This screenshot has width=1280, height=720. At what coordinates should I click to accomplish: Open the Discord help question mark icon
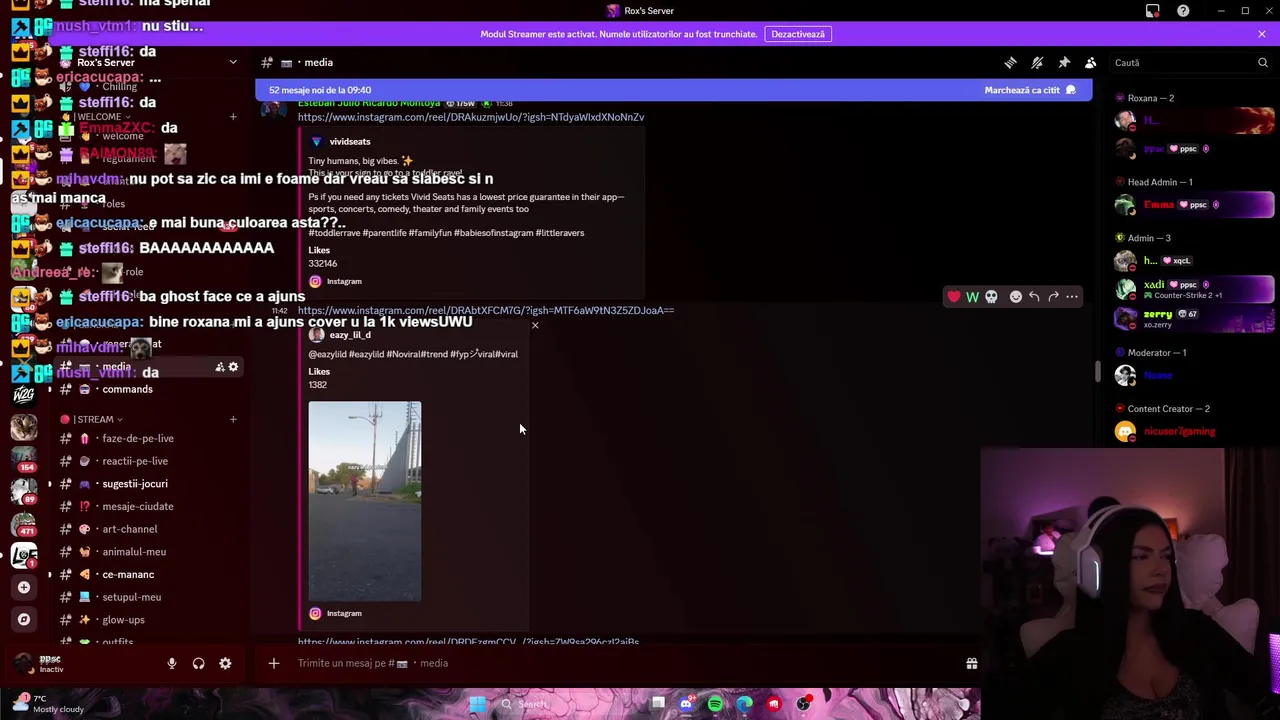pos(1183,11)
